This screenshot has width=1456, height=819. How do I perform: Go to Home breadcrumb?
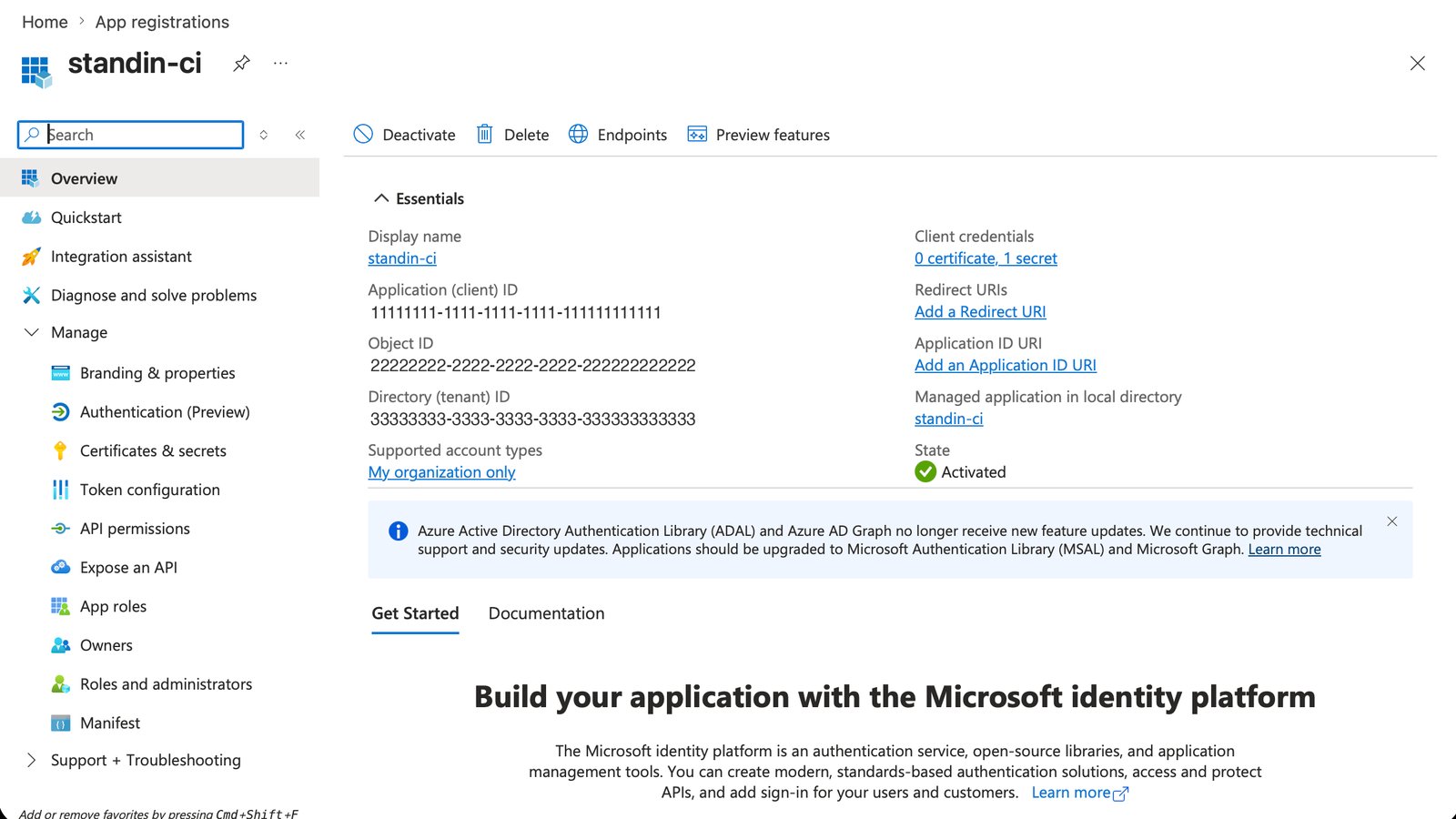pyautogui.click(x=45, y=22)
